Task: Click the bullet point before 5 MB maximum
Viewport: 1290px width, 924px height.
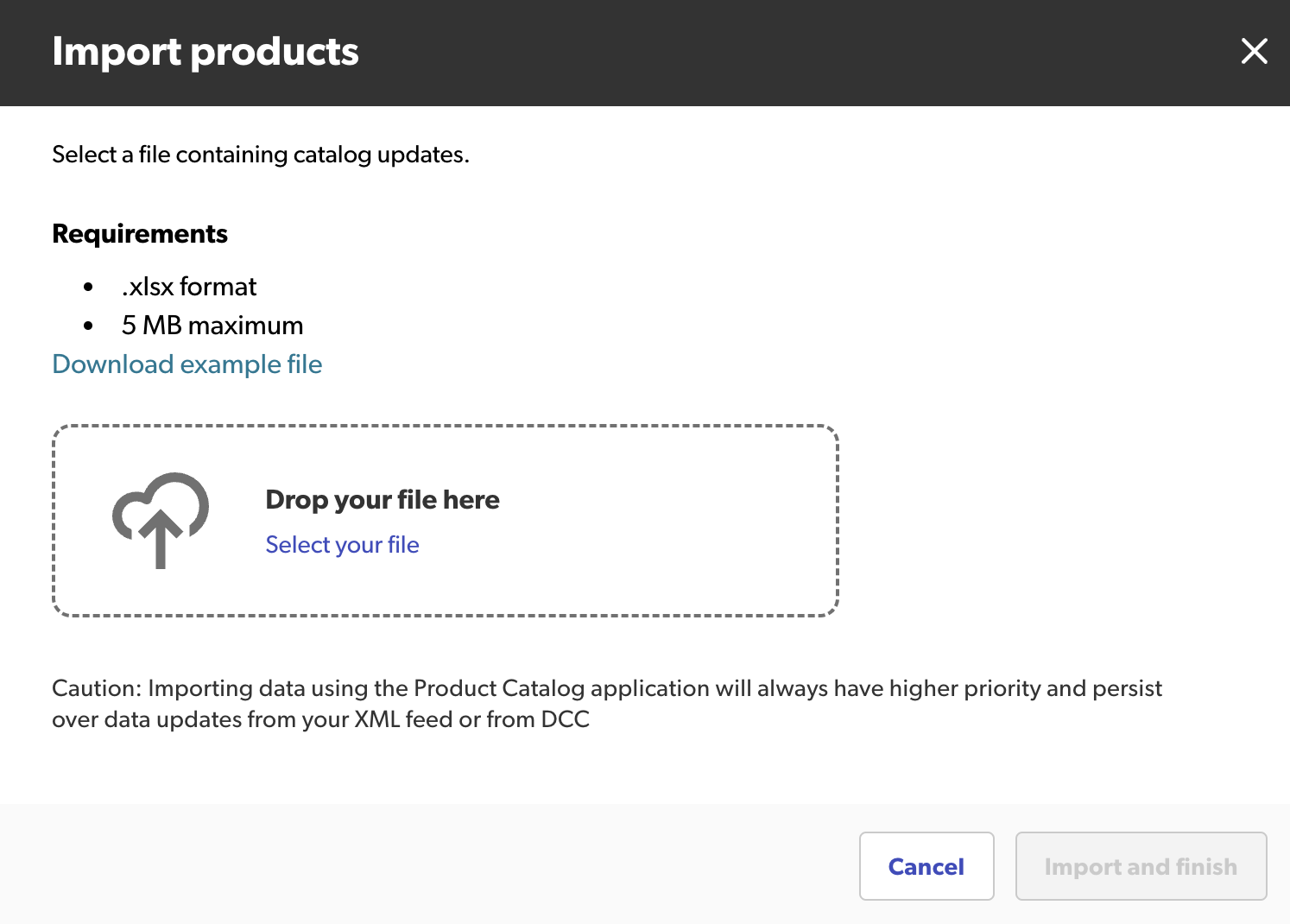Action: [88, 326]
